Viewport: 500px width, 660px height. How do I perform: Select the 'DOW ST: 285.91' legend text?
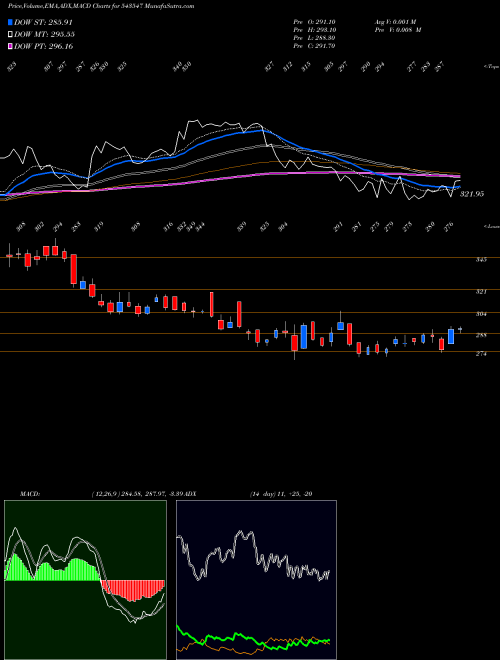pyautogui.click(x=43, y=22)
